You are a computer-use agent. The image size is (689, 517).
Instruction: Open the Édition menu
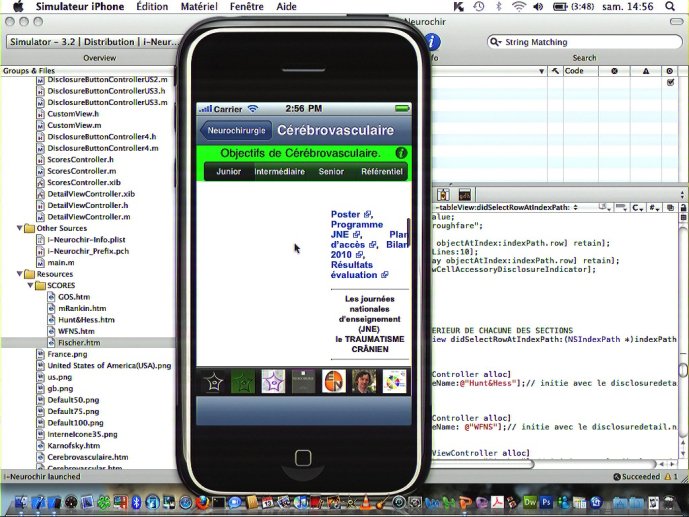pos(152,7)
